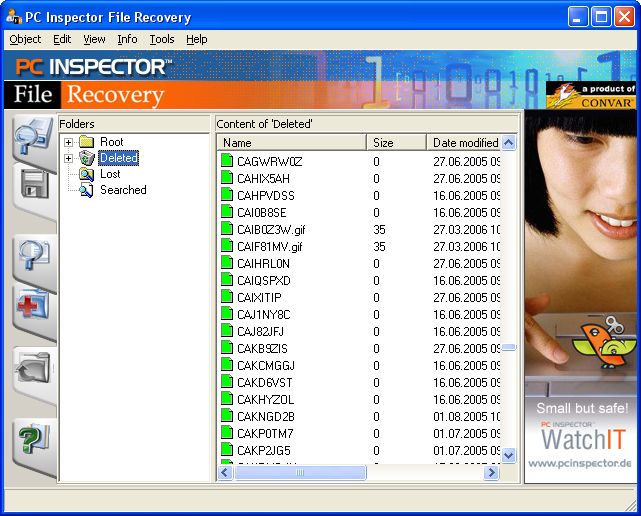Select the Searched folder label
Screen dimensions: 641x516
[123, 190]
